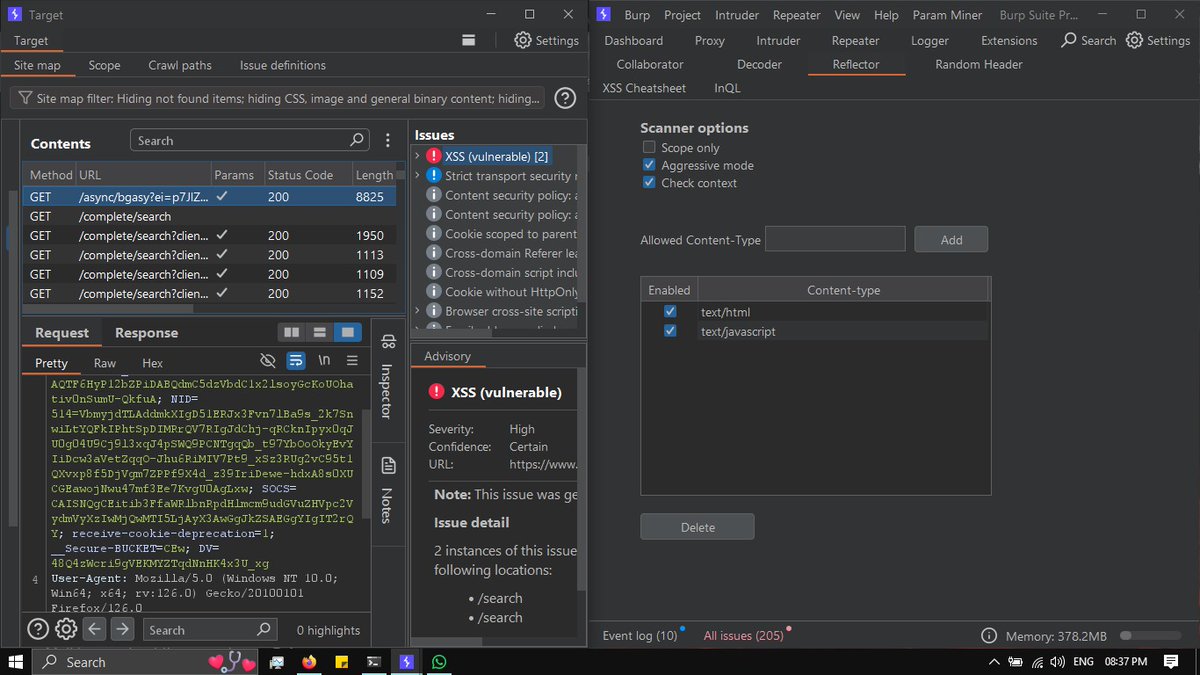1200x675 pixels.
Task: Switch to the Scope tab
Action: [104, 65]
